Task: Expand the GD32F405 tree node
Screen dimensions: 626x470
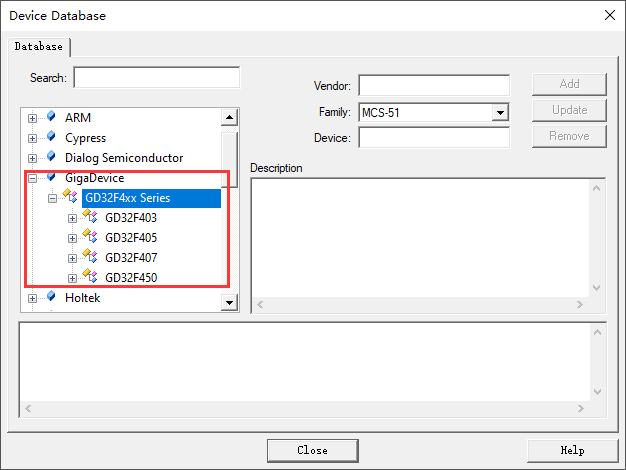Action: click(72, 238)
